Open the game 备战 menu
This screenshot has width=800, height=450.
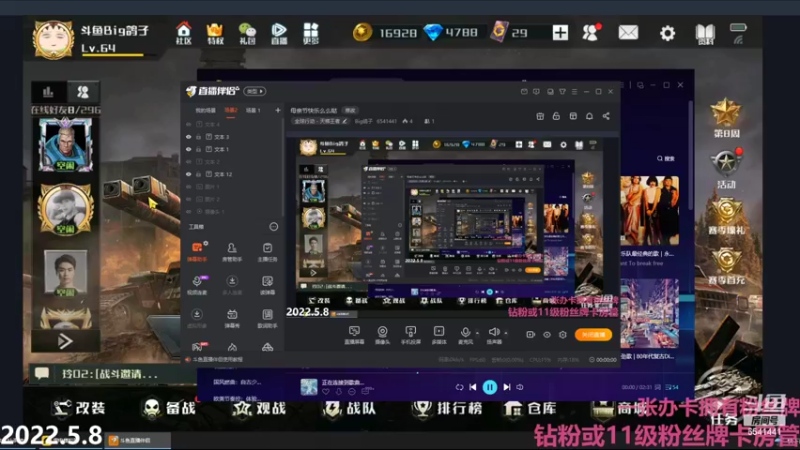169,408
